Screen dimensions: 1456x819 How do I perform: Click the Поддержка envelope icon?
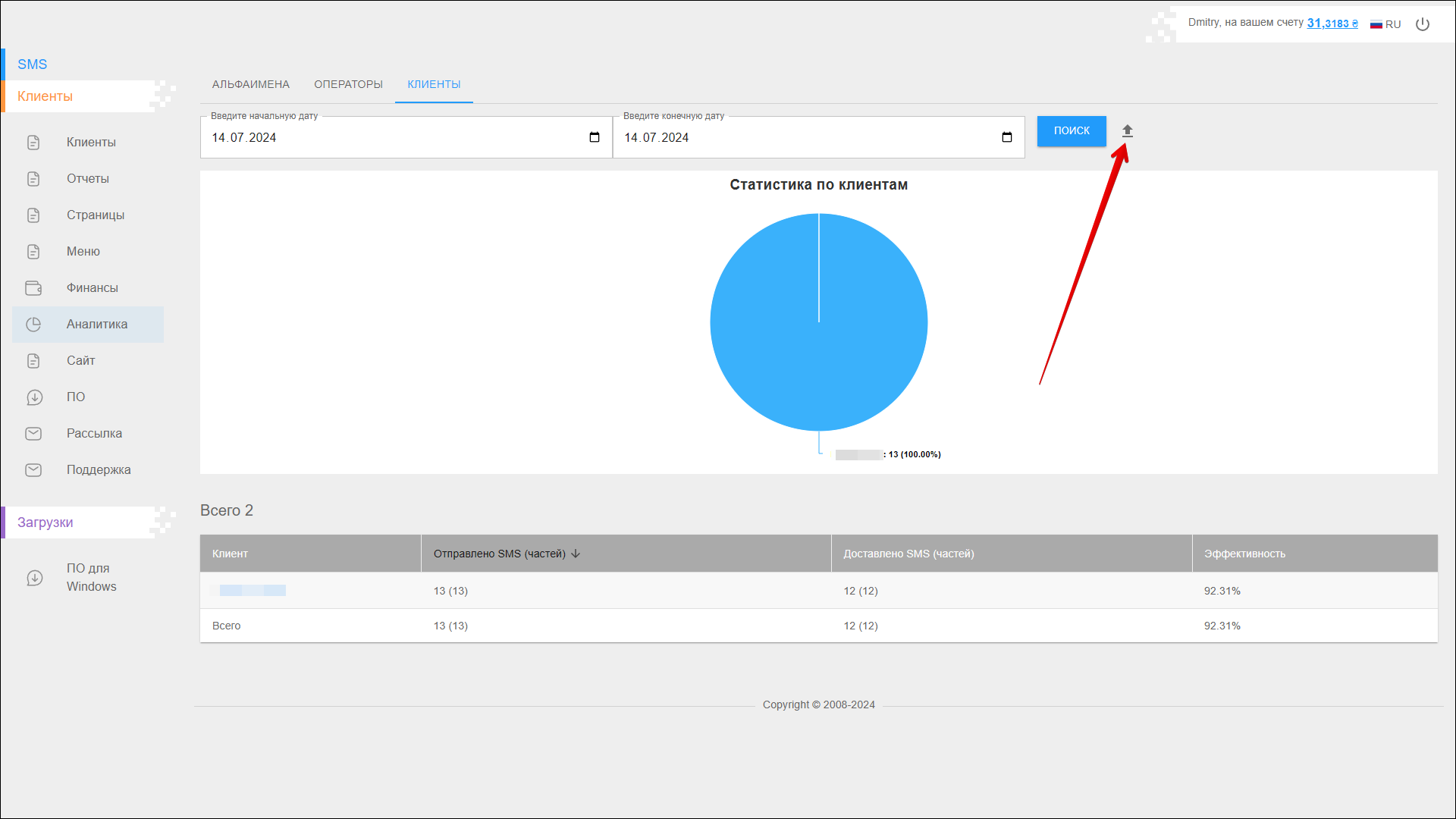pos(33,470)
